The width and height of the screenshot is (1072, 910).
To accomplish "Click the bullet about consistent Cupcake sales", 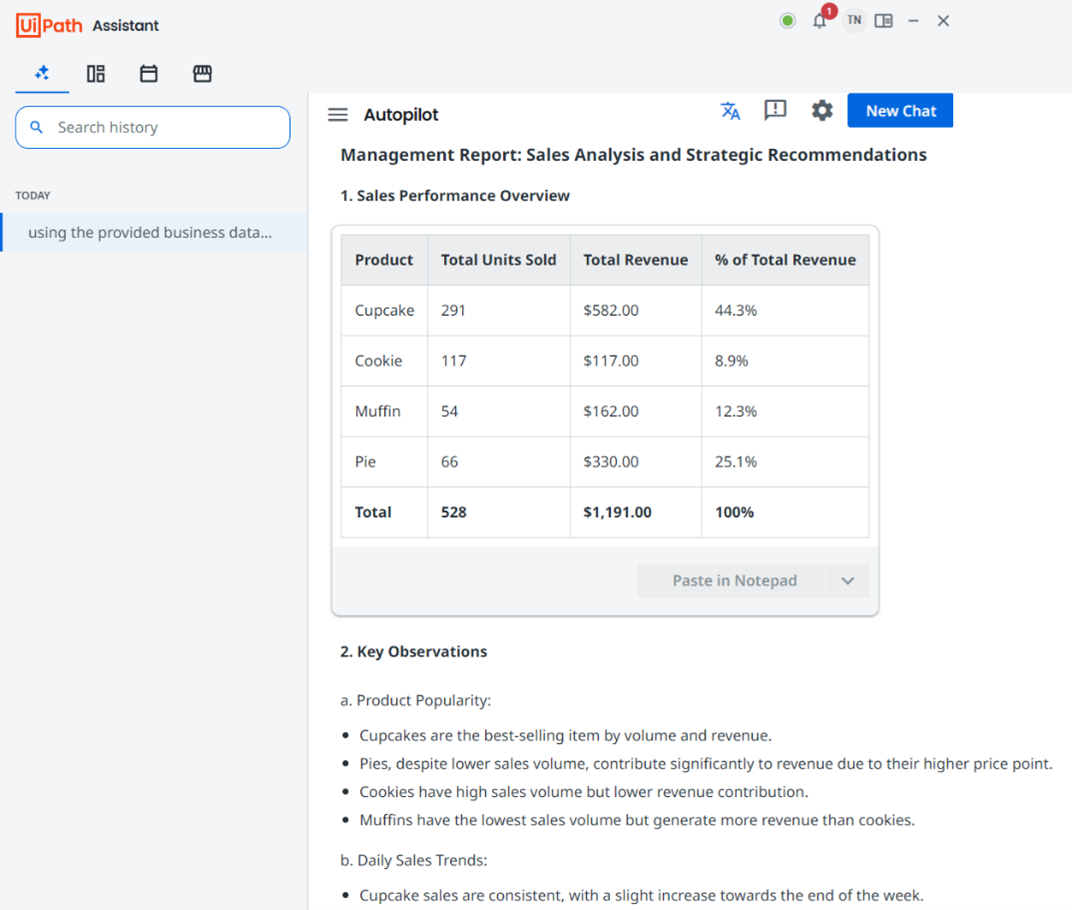I will click(641, 896).
